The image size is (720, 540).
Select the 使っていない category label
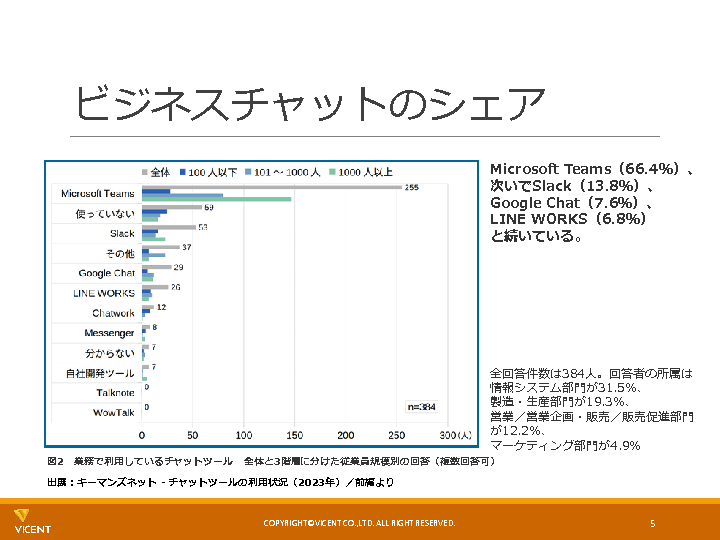pyautogui.click(x=105, y=213)
